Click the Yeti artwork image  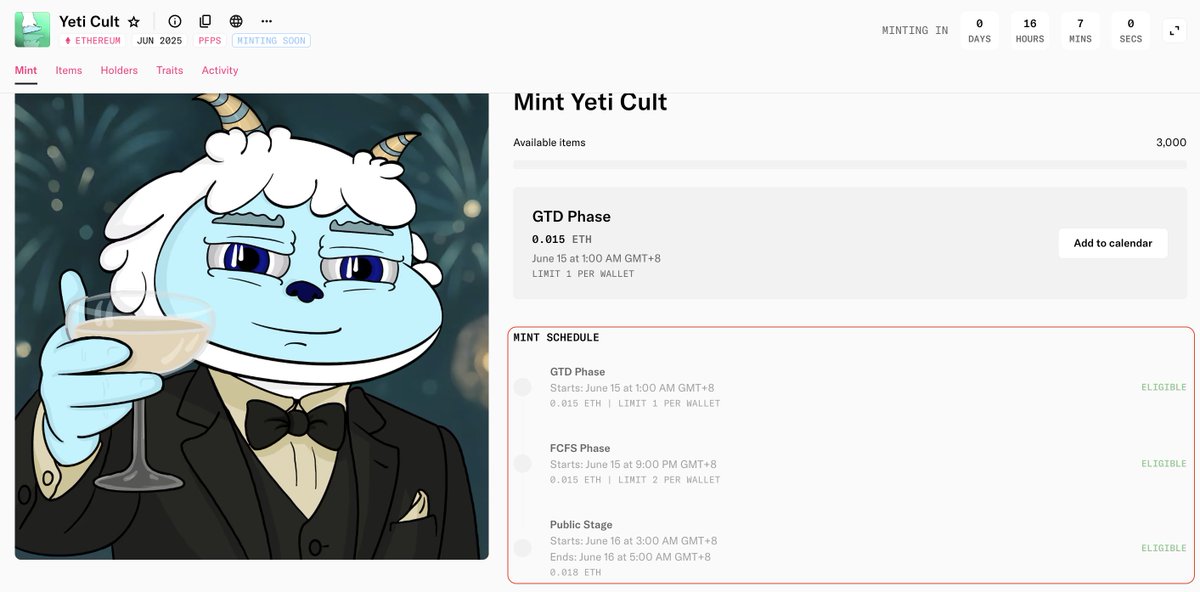pyautogui.click(x=252, y=326)
